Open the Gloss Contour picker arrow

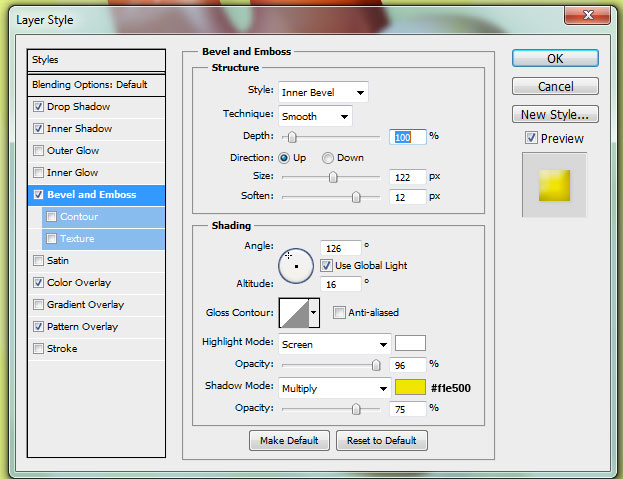pos(314,313)
